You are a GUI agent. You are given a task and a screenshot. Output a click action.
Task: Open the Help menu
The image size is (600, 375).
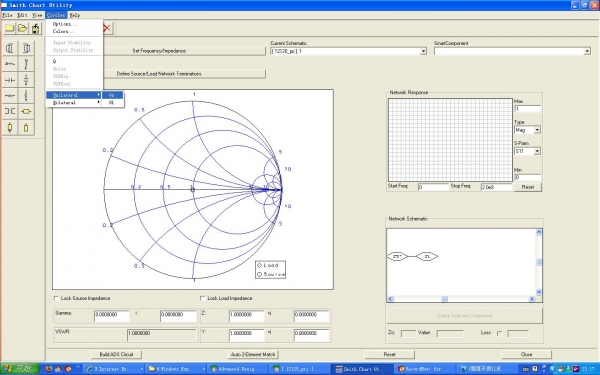[75, 15]
